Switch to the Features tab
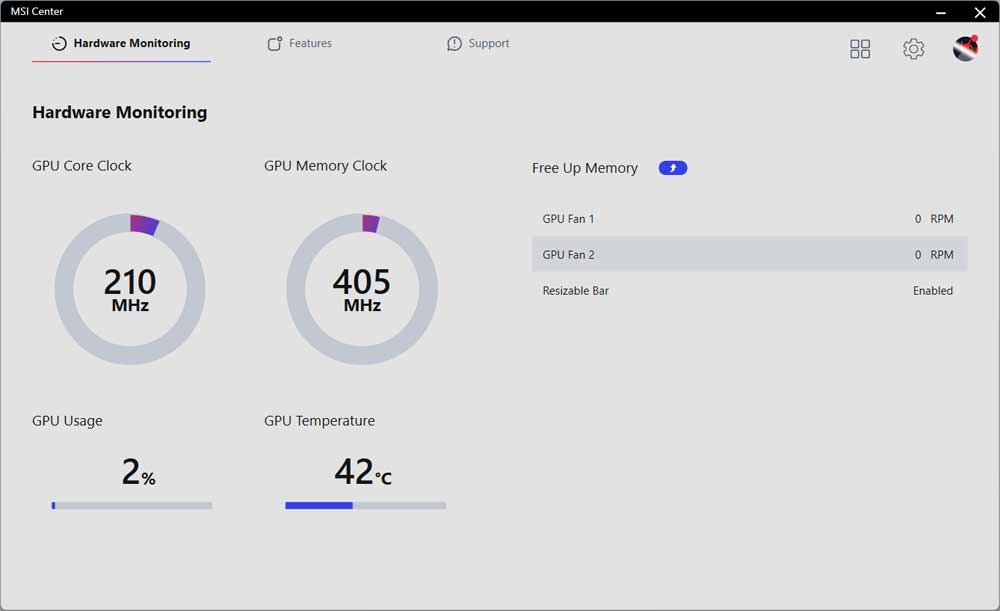 tap(300, 43)
